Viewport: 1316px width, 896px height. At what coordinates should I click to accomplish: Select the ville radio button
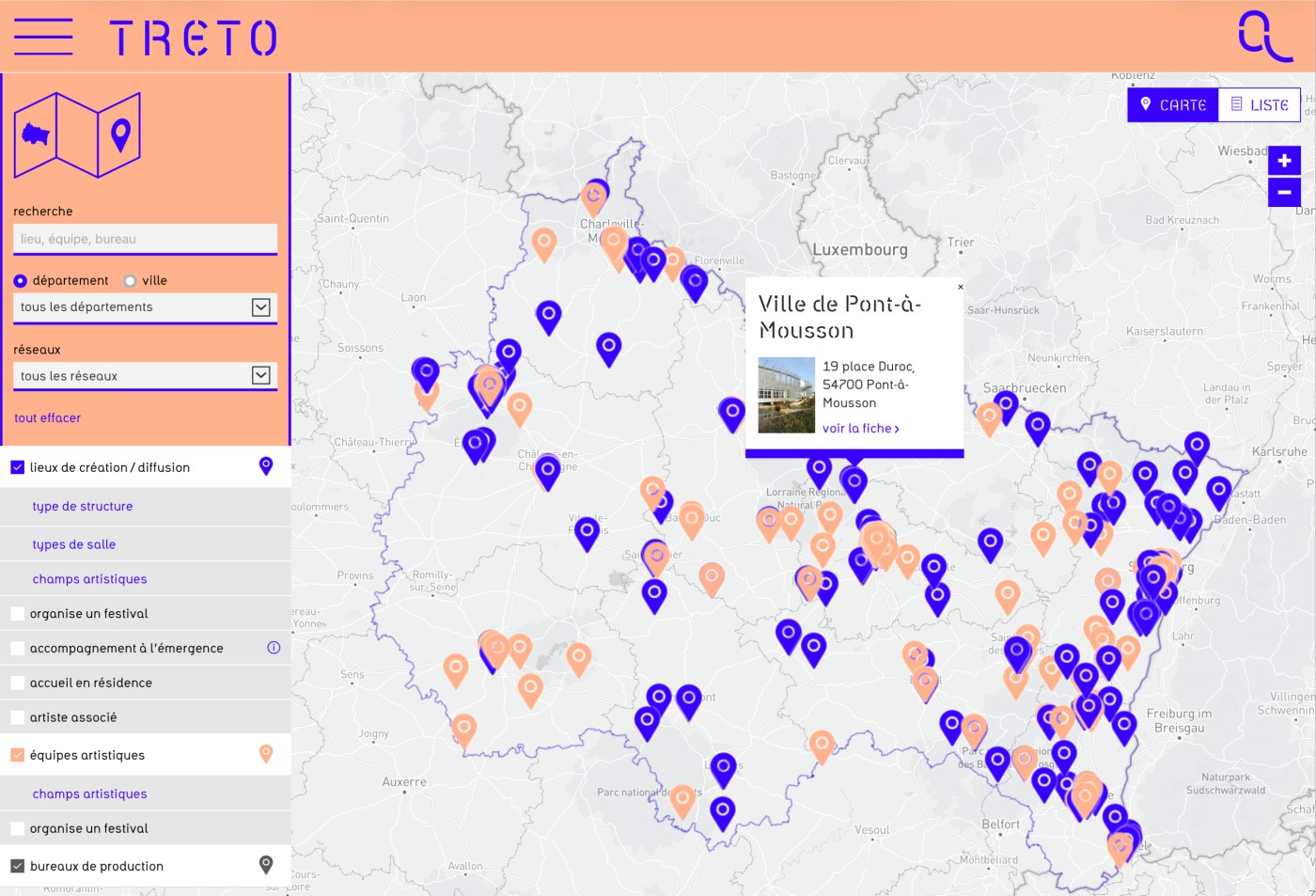point(129,279)
